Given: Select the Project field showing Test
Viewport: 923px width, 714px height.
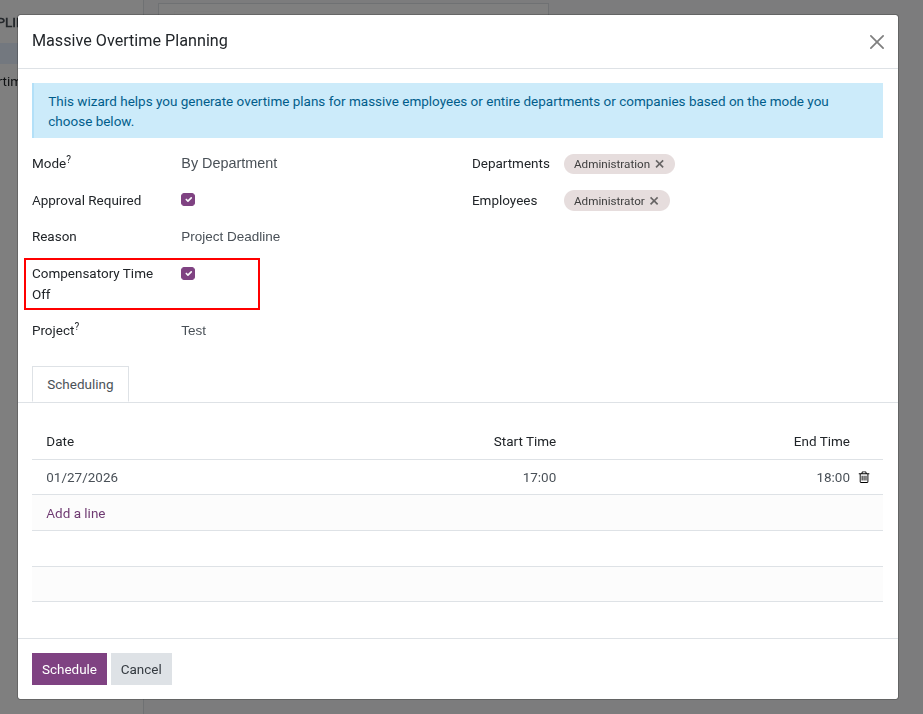Looking at the screenshot, I should [194, 330].
